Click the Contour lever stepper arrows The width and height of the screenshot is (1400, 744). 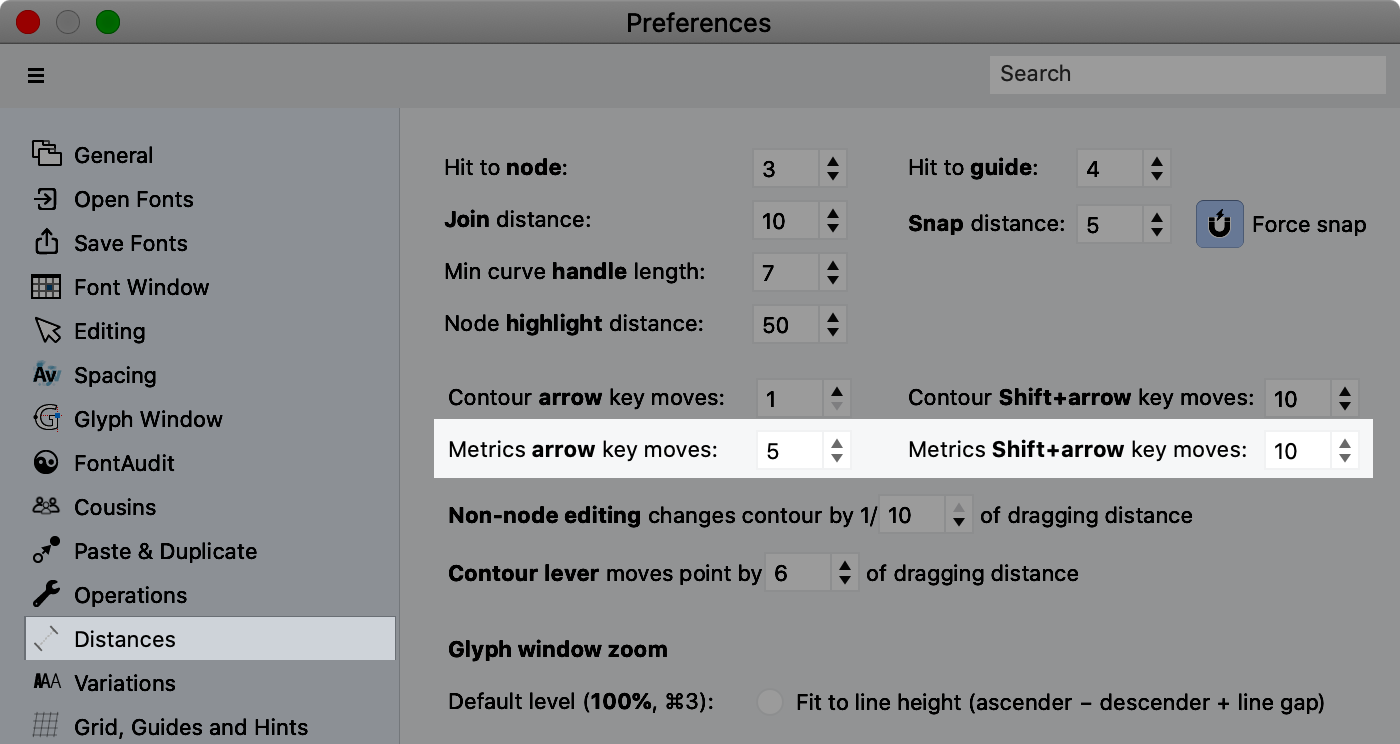click(845, 572)
